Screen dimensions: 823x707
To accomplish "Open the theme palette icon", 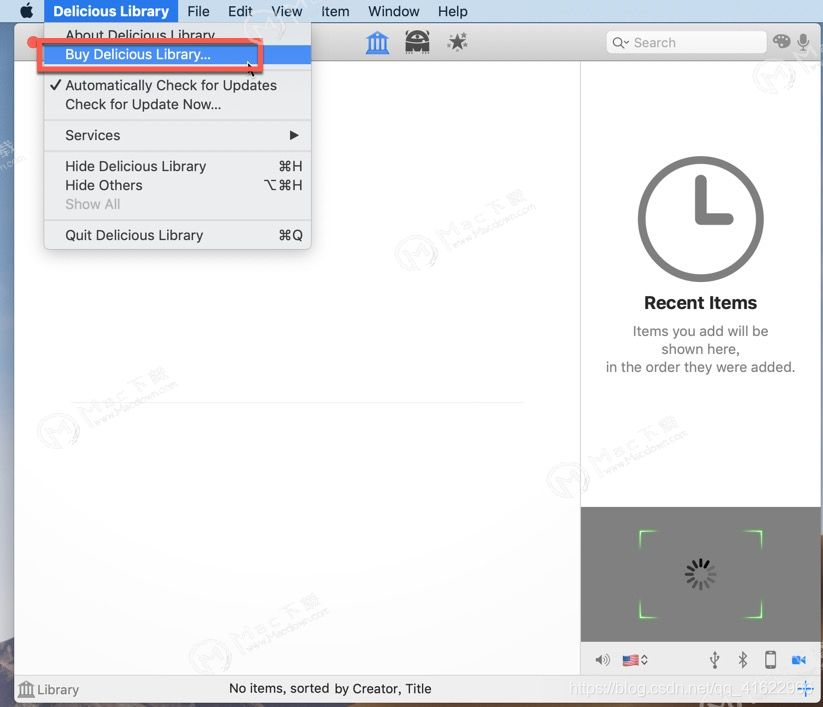I will pos(781,41).
